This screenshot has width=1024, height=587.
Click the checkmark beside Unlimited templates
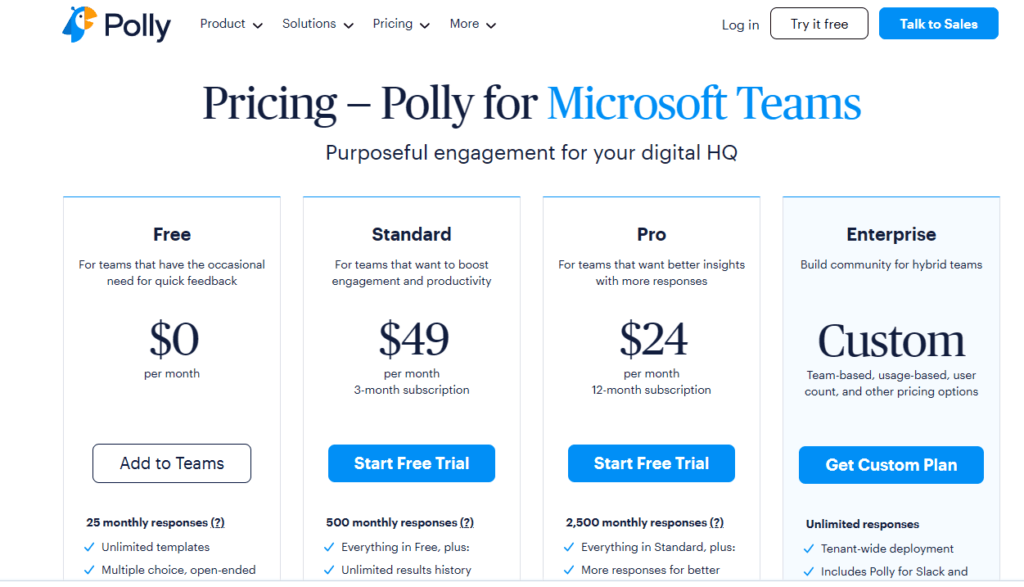tap(89, 546)
